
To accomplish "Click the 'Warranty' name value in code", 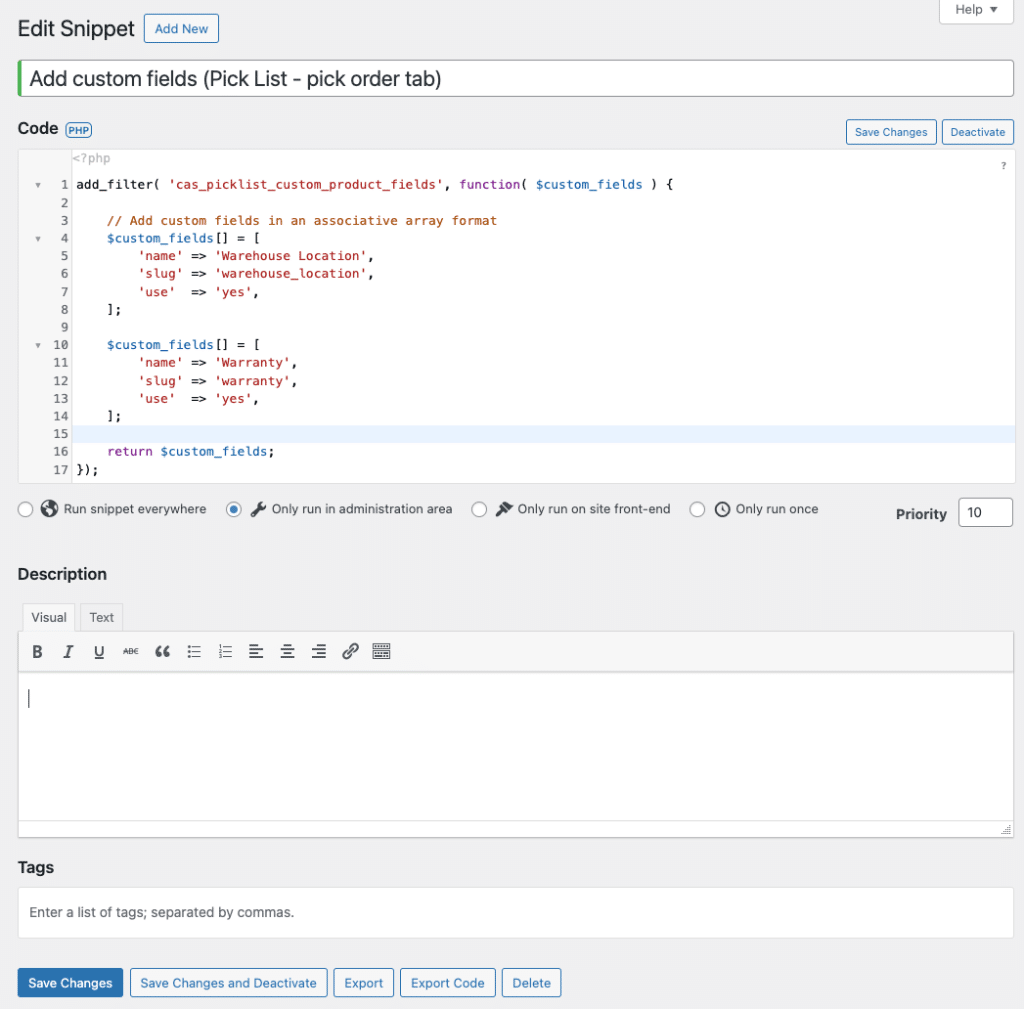I will tap(253, 363).
